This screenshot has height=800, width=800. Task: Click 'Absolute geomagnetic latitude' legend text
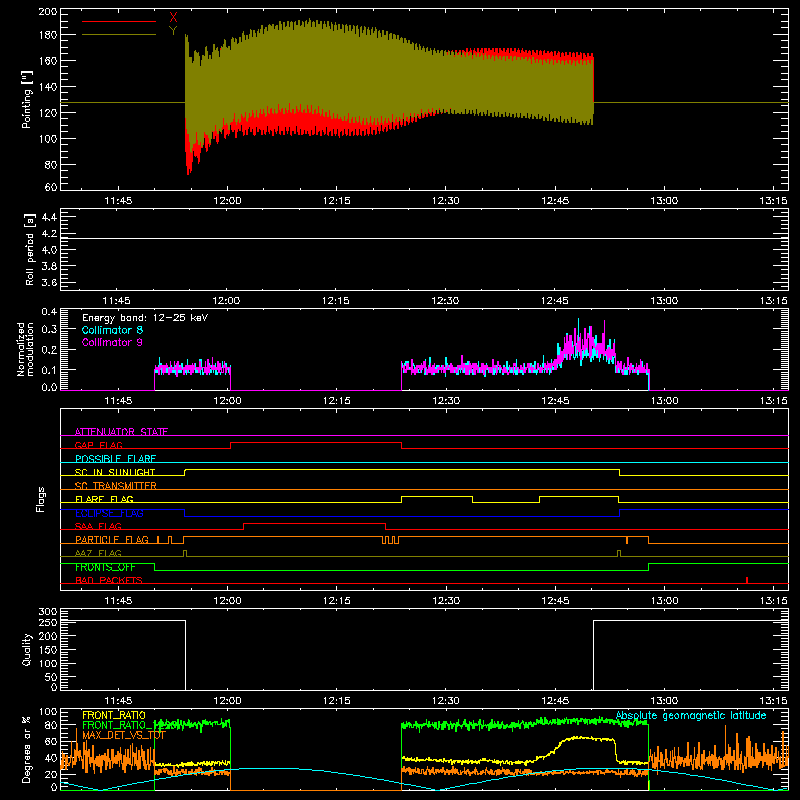[691, 715]
